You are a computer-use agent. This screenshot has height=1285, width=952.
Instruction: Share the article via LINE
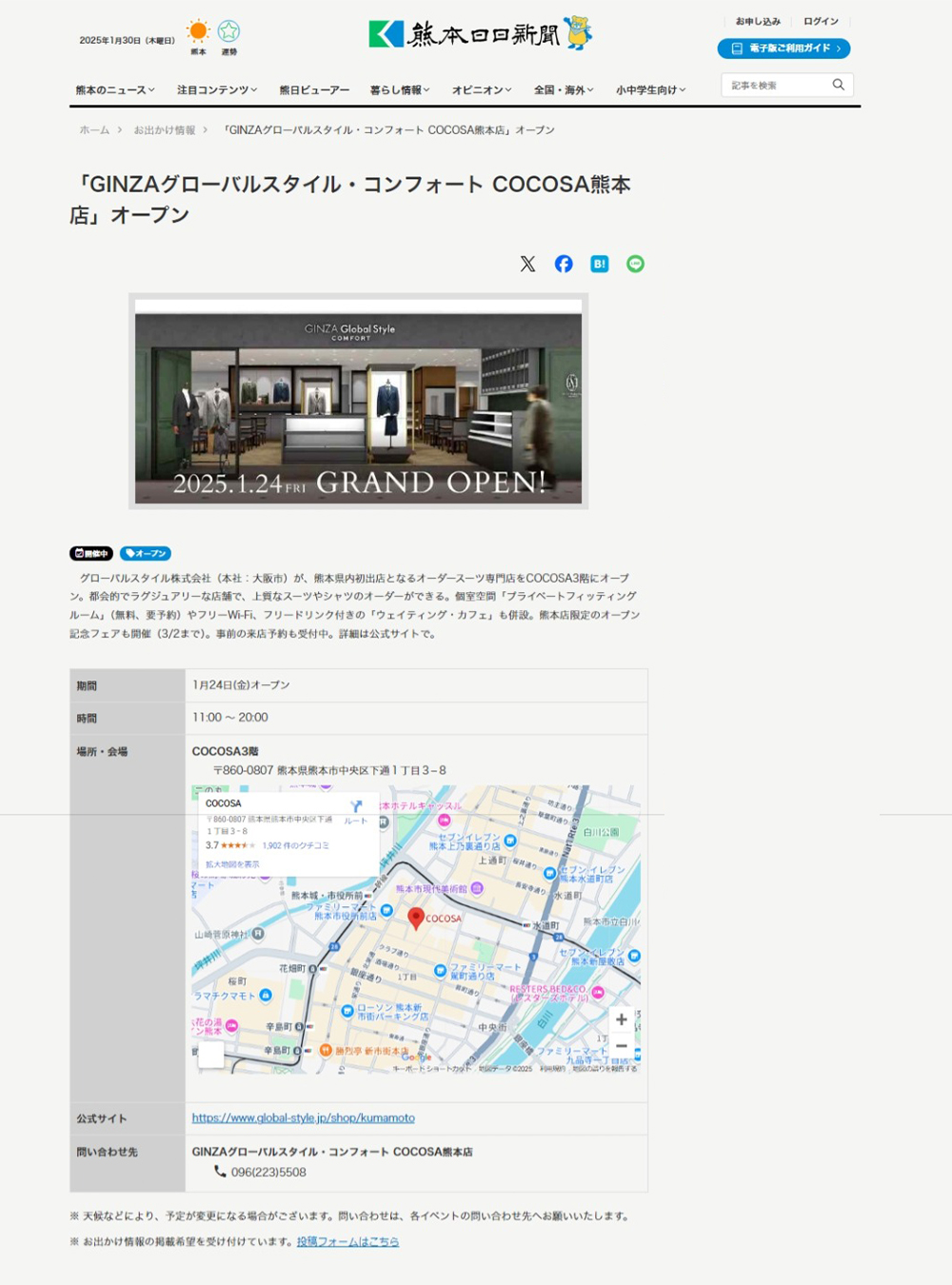tap(635, 264)
